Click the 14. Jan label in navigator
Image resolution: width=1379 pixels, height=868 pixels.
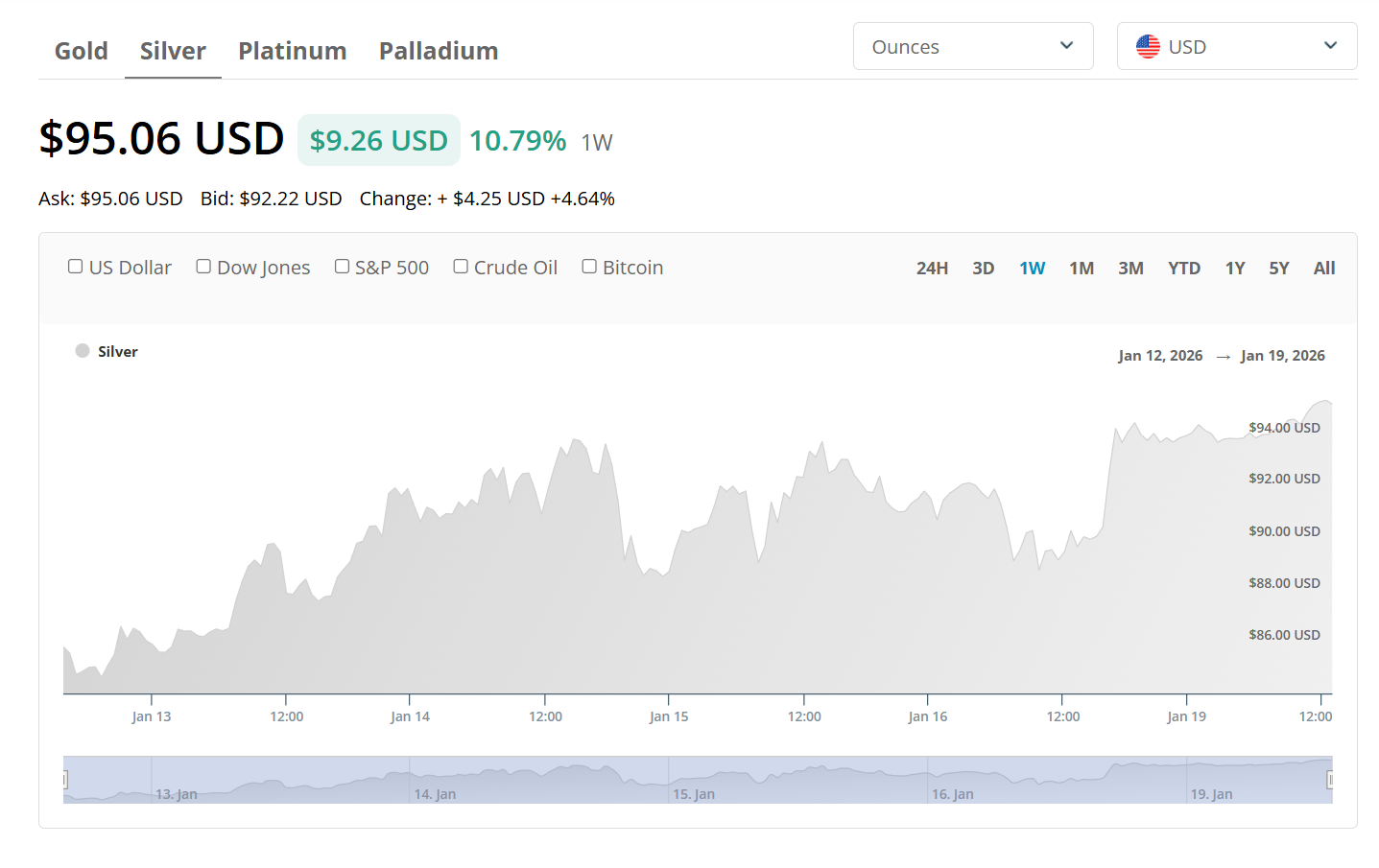435,794
